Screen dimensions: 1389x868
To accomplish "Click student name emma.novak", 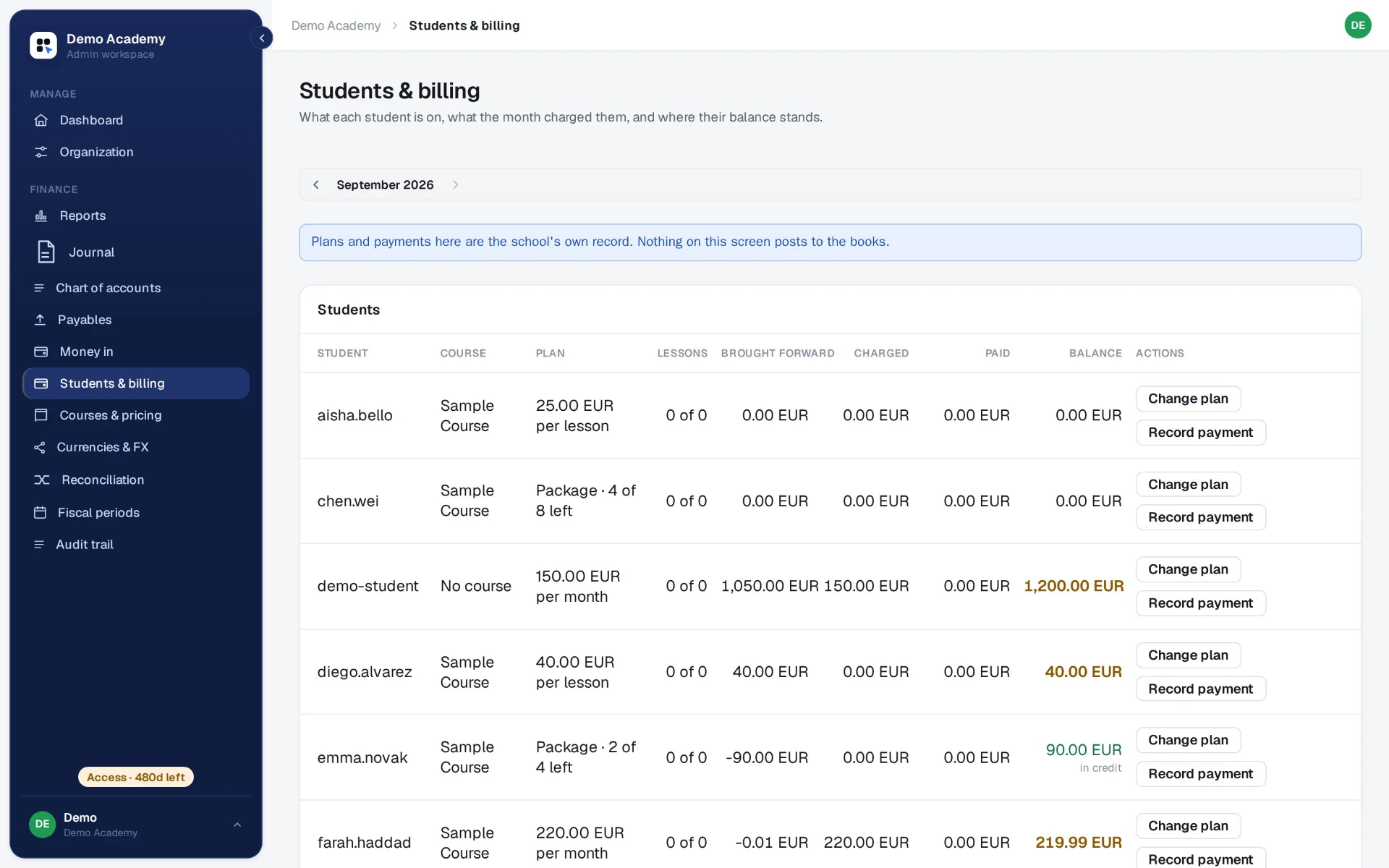I will (362, 757).
